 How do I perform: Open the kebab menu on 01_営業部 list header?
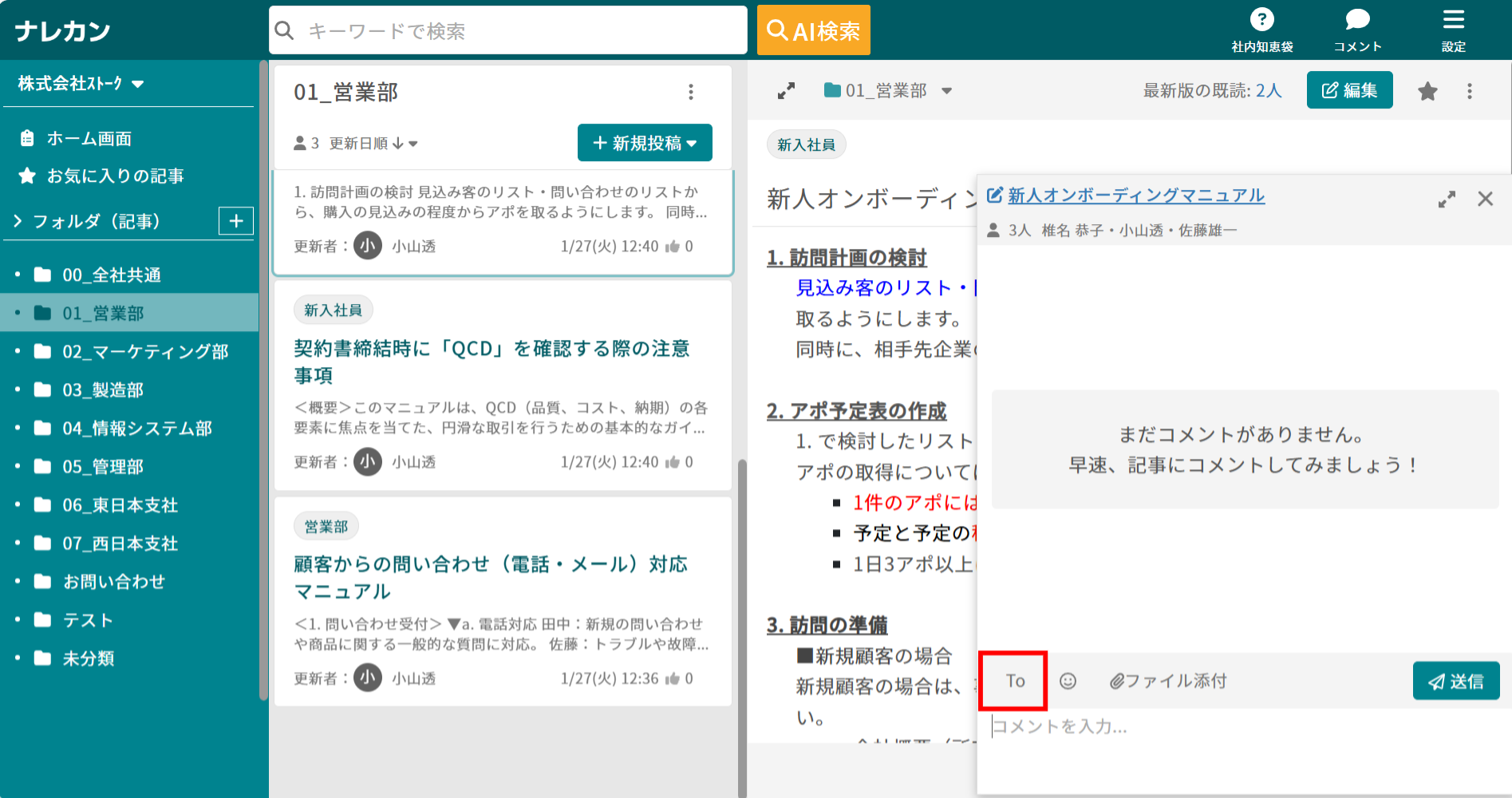[x=691, y=93]
